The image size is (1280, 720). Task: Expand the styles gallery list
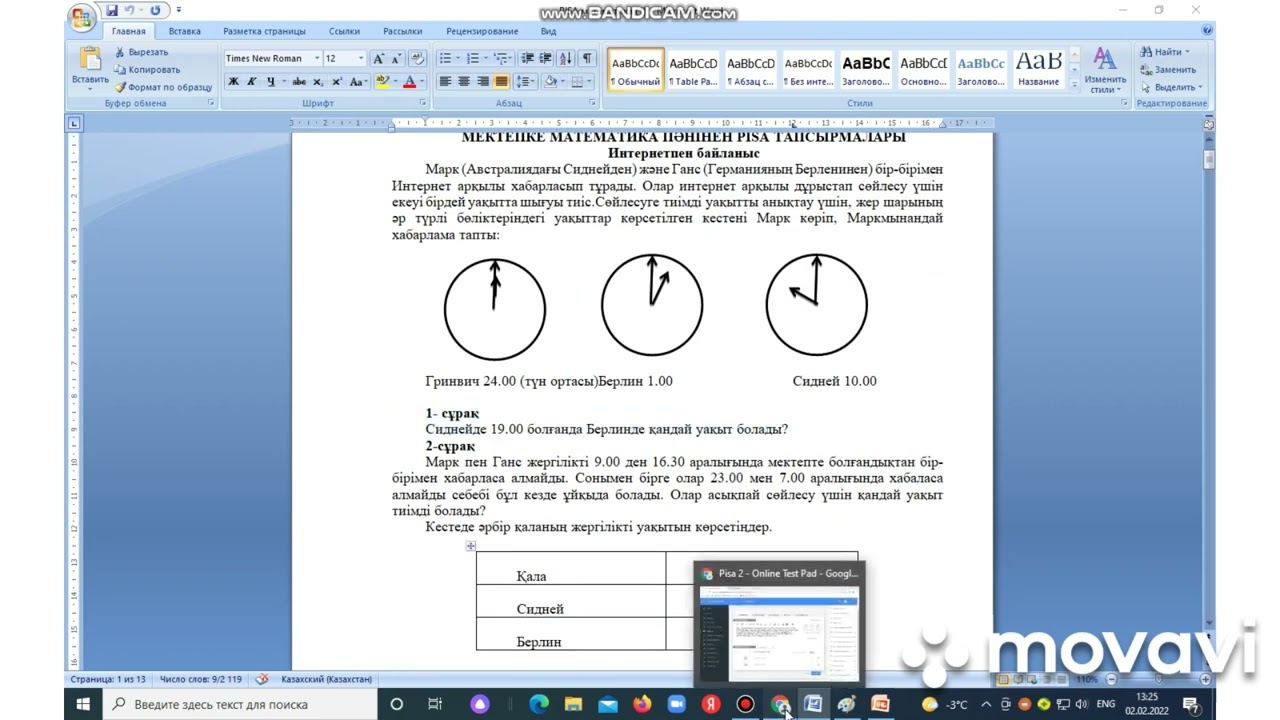pyautogui.click(x=1073, y=86)
